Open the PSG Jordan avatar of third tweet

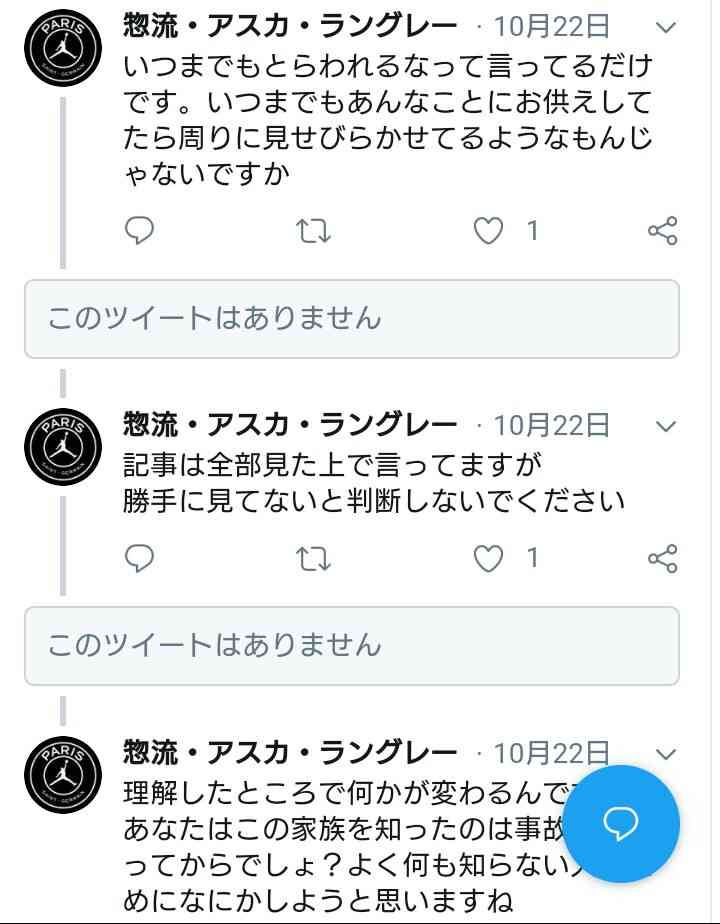(x=62, y=774)
